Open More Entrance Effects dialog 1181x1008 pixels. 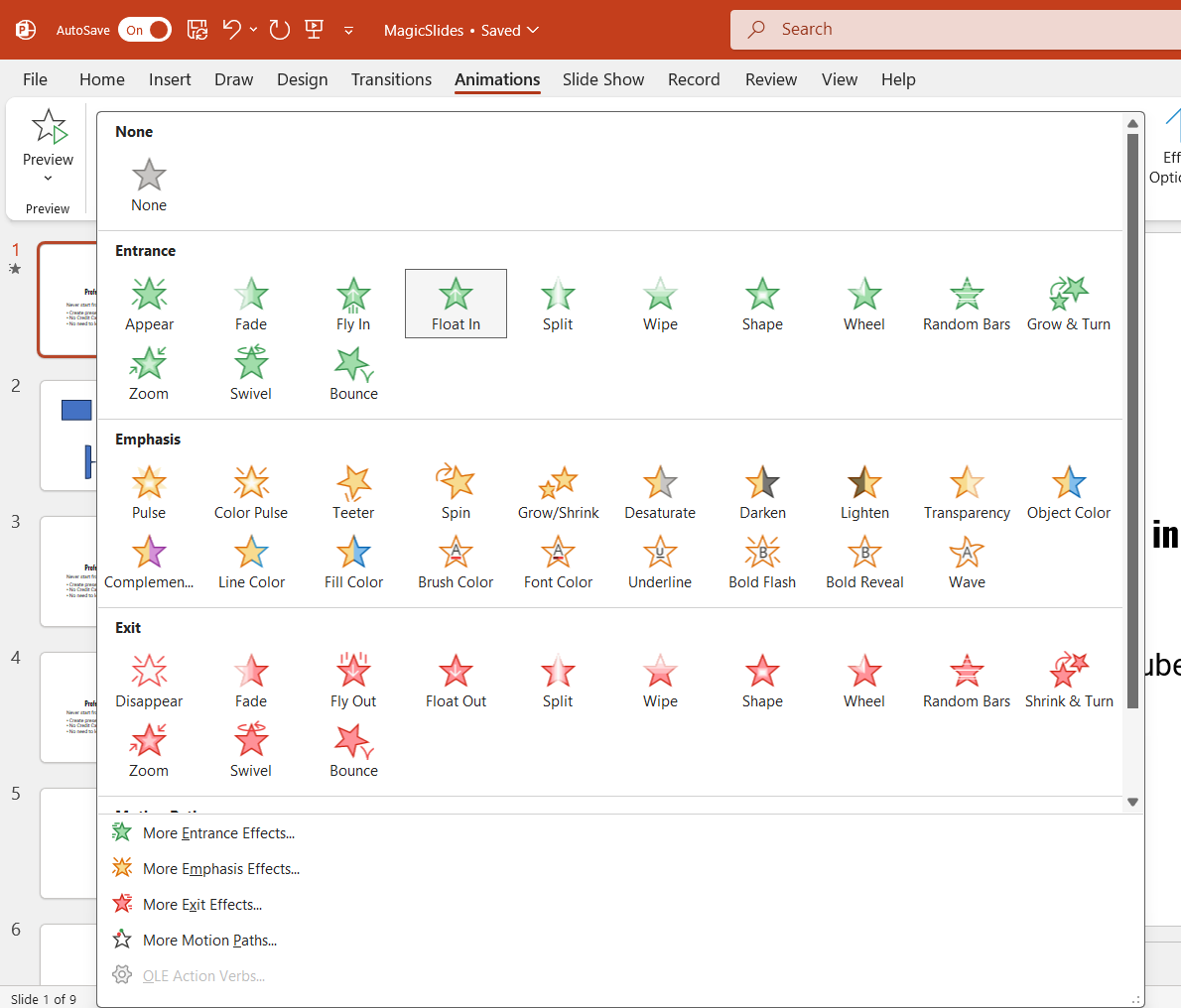click(x=218, y=833)
